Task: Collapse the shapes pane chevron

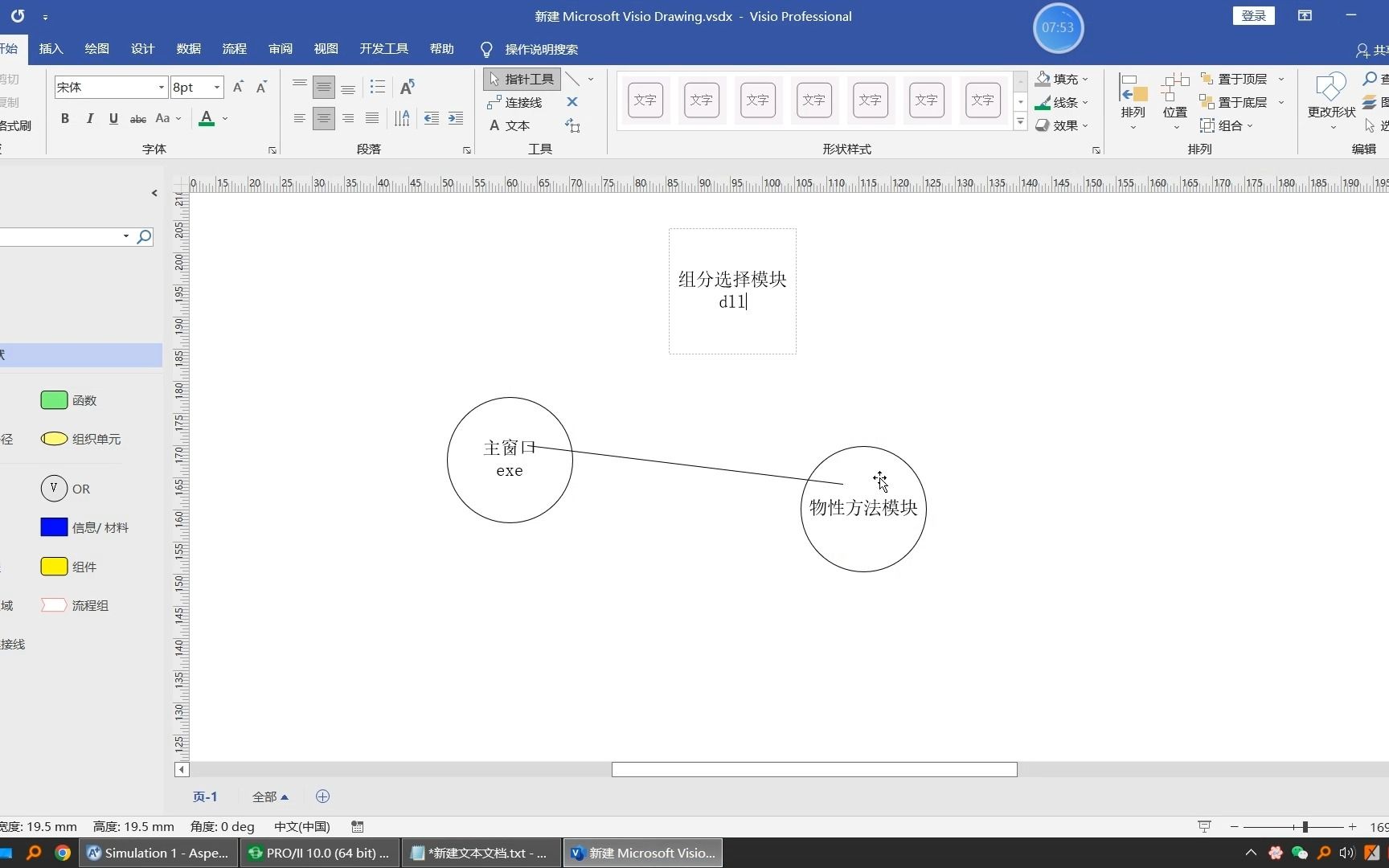Action: coord(154,193)
